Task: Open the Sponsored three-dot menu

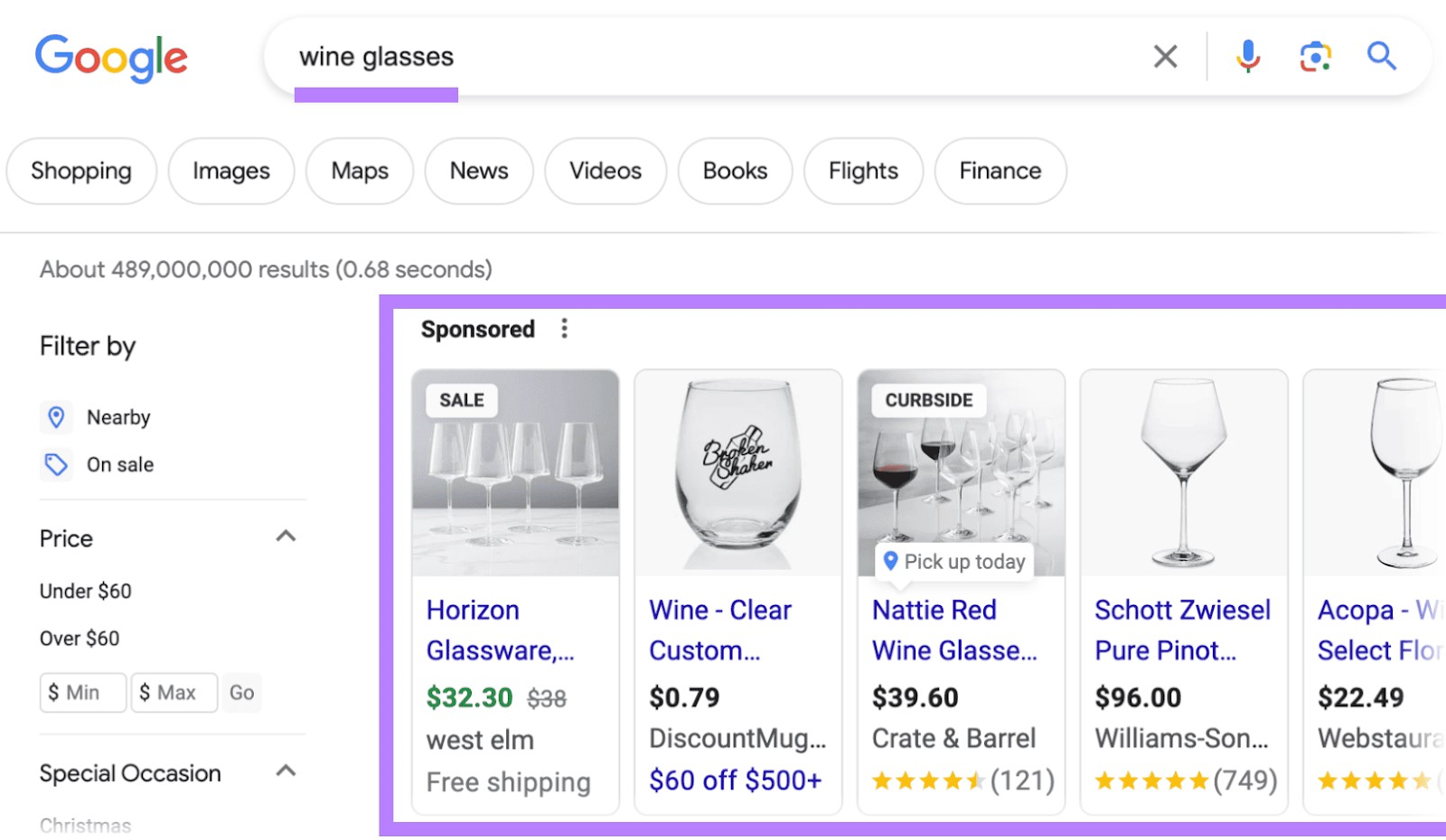Action: tap(565, 328)
